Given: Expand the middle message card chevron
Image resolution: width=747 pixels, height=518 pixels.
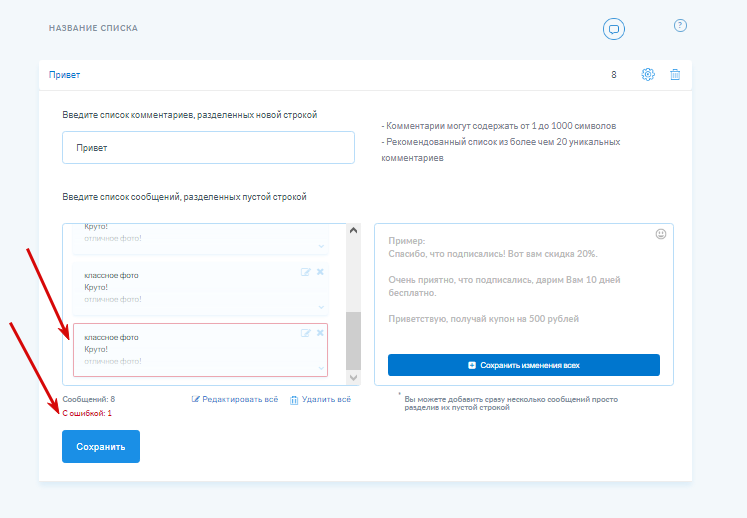Looking at the screenshot, I should [x=321, y=306].
